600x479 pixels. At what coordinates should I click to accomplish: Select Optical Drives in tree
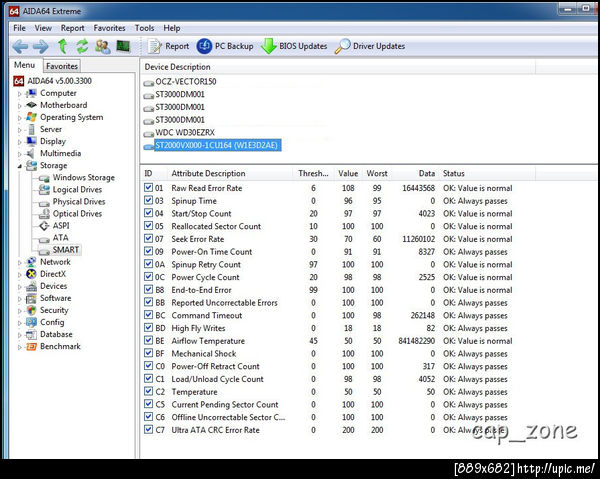77,213
